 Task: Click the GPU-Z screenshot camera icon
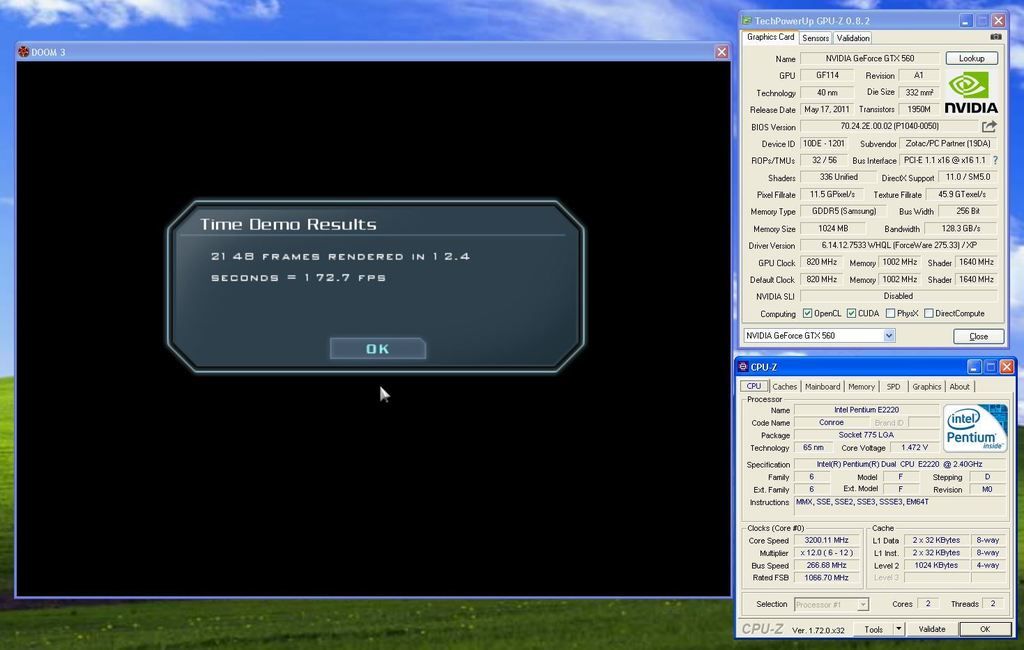pos(995,37)
